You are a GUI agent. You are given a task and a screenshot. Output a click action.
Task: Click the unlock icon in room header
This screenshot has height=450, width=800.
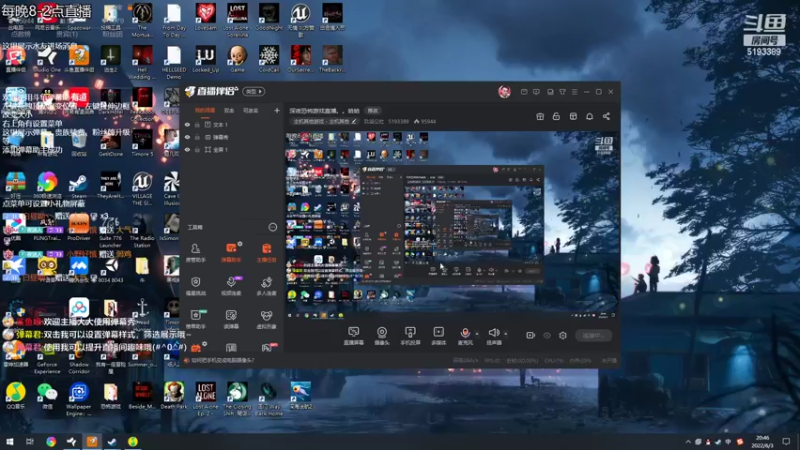[556, 116]
